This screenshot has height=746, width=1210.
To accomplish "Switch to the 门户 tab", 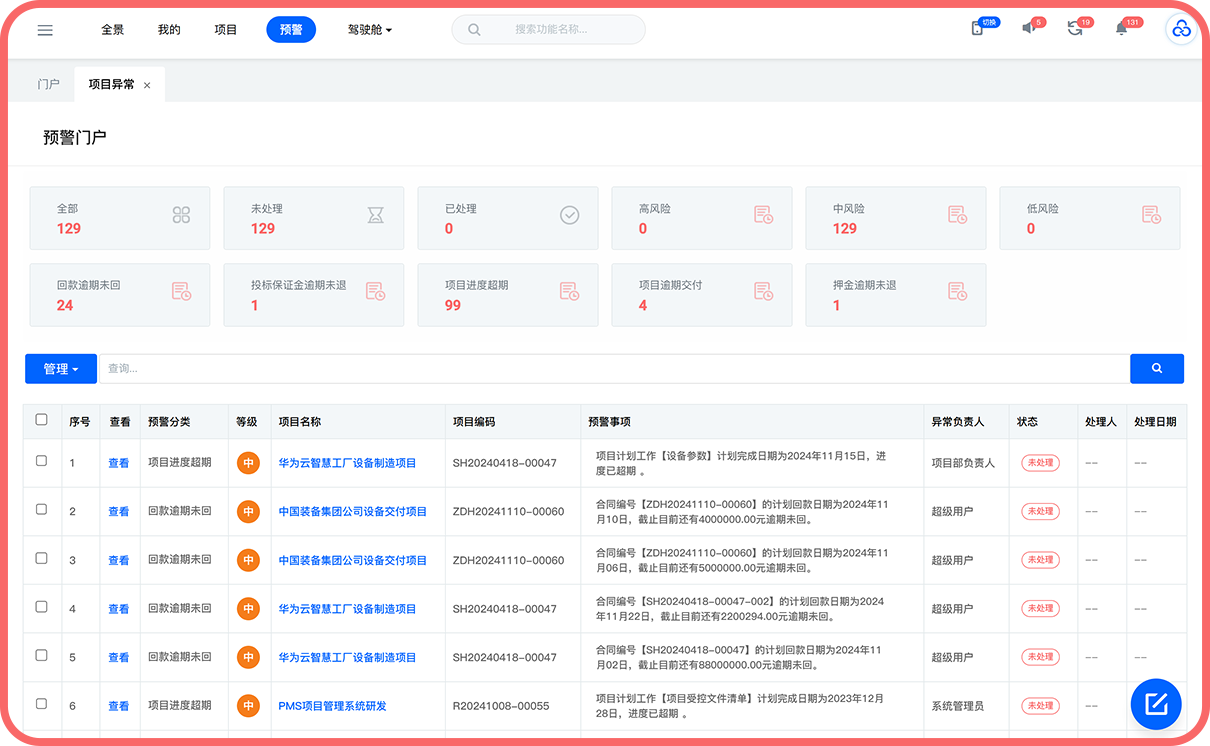I will pyautogui.click(x=48, y=85).
